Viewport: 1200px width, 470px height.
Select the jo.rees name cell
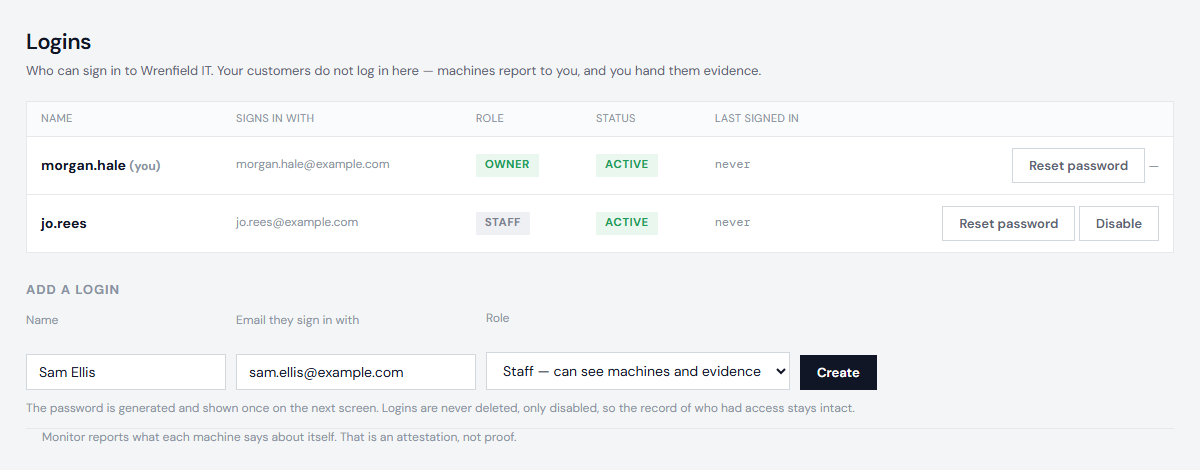click(x=64, y=223)
